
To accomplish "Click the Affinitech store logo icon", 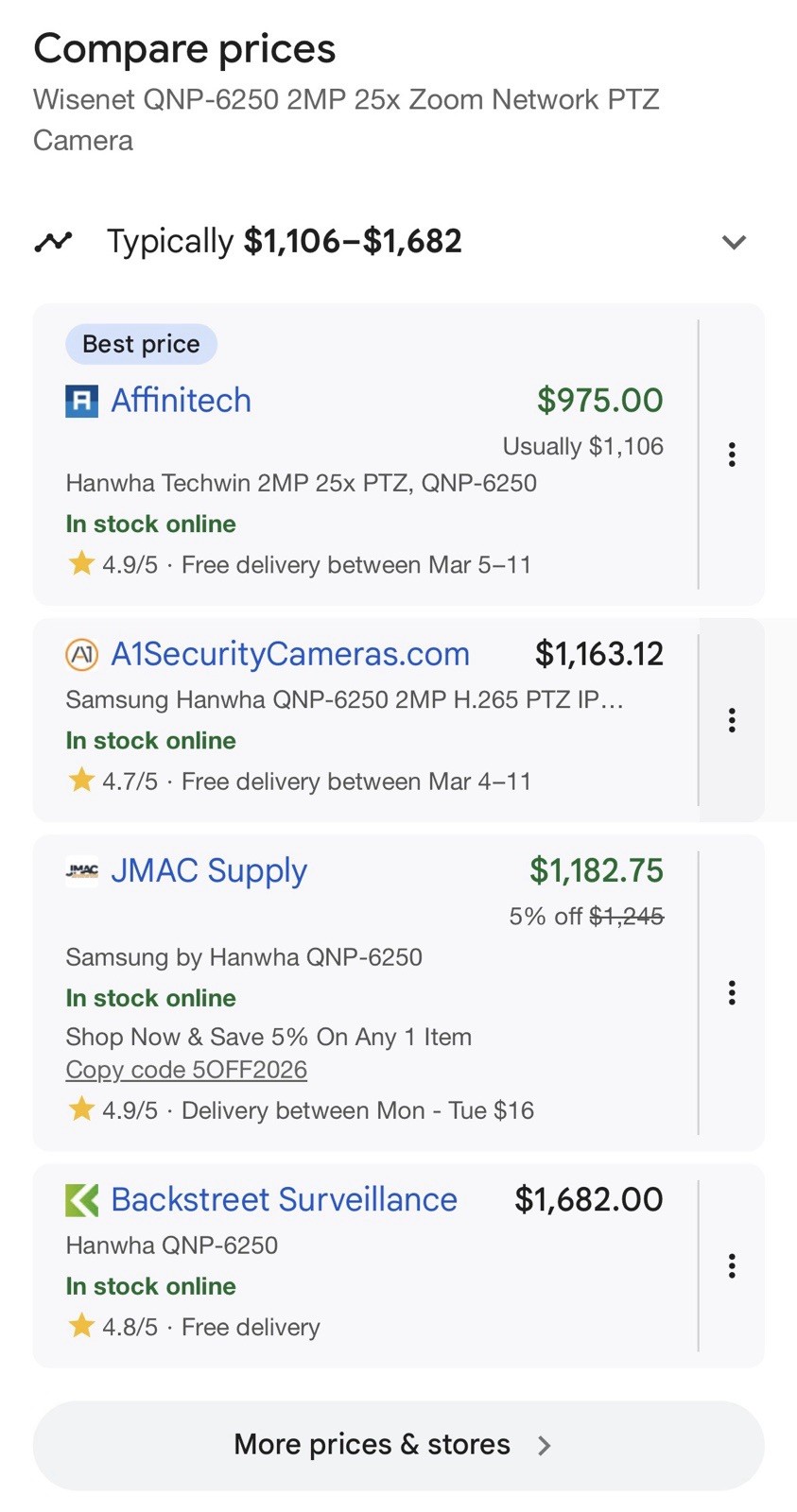I will tap(81, 401).
